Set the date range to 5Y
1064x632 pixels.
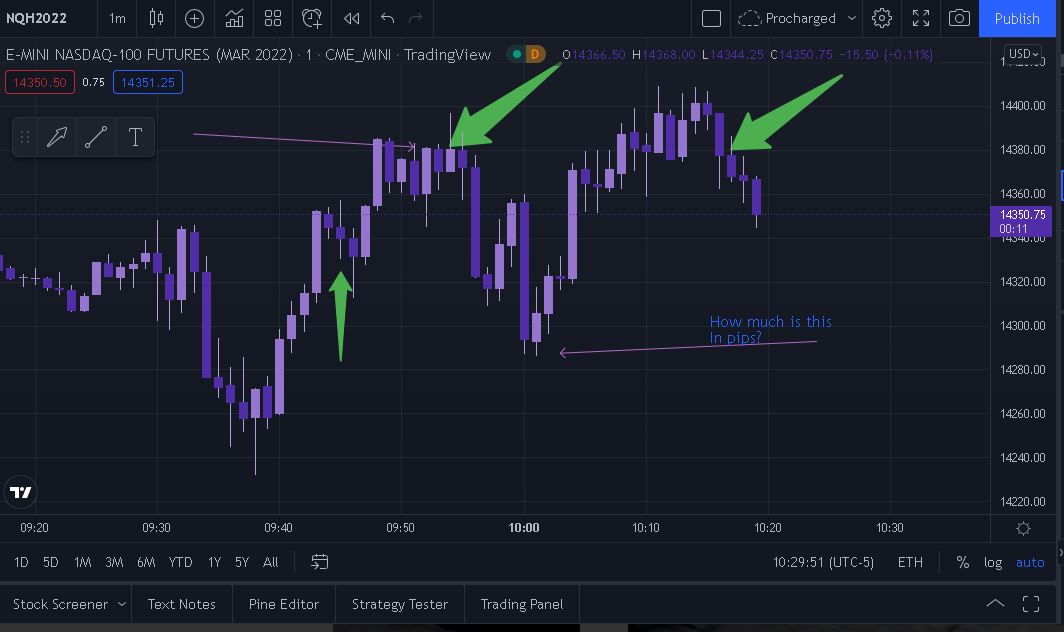(x=242, y=562)
